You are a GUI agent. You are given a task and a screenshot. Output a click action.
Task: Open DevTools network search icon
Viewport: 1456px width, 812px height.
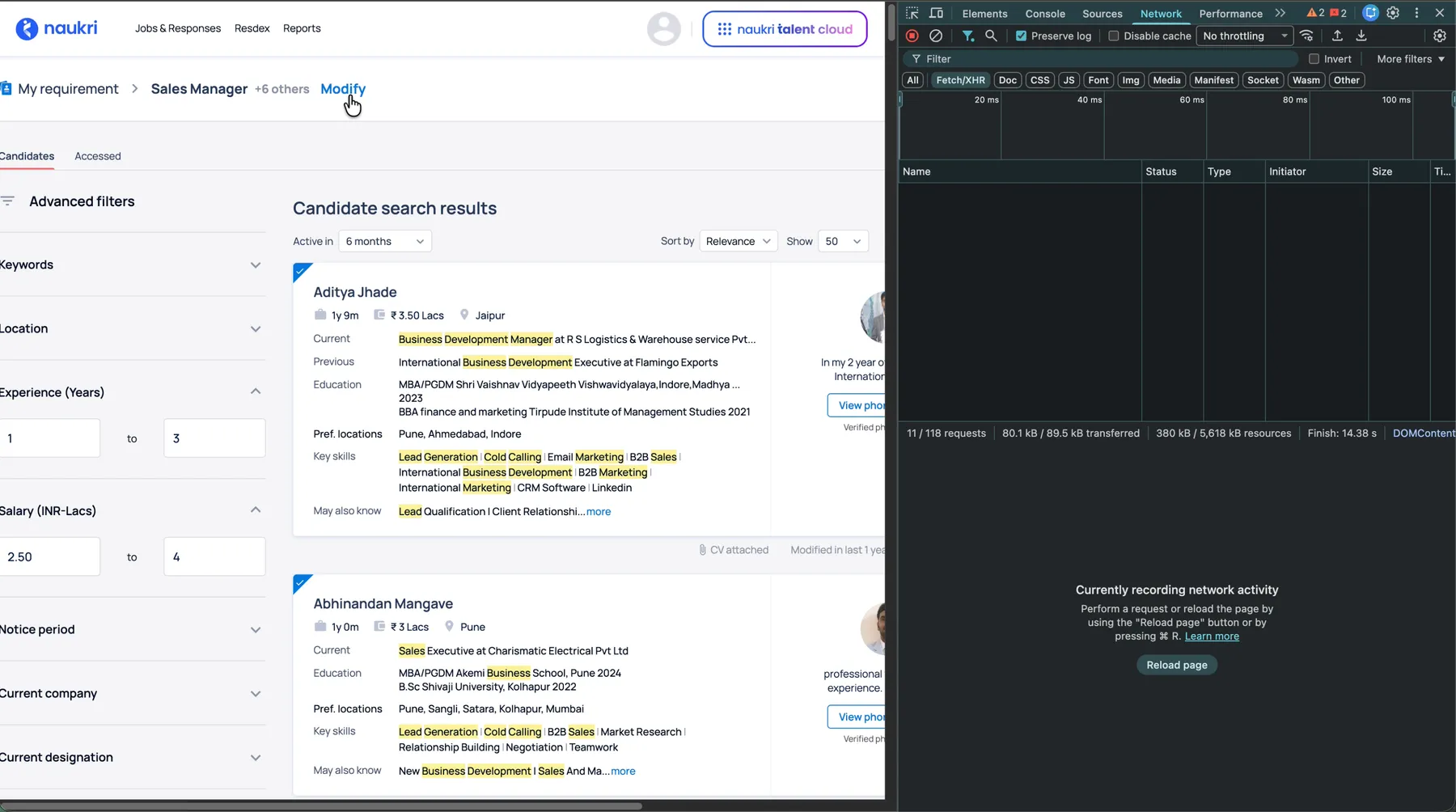991,36
